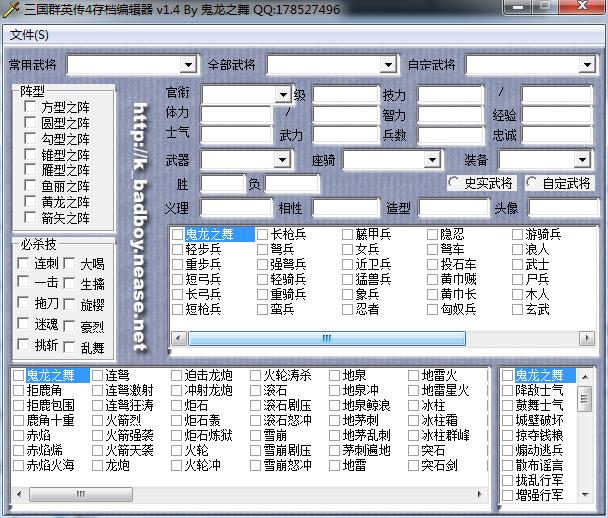608x518 pixels.
Task: Open the 文件(S) menu
Action: click(x=29, y=35)
